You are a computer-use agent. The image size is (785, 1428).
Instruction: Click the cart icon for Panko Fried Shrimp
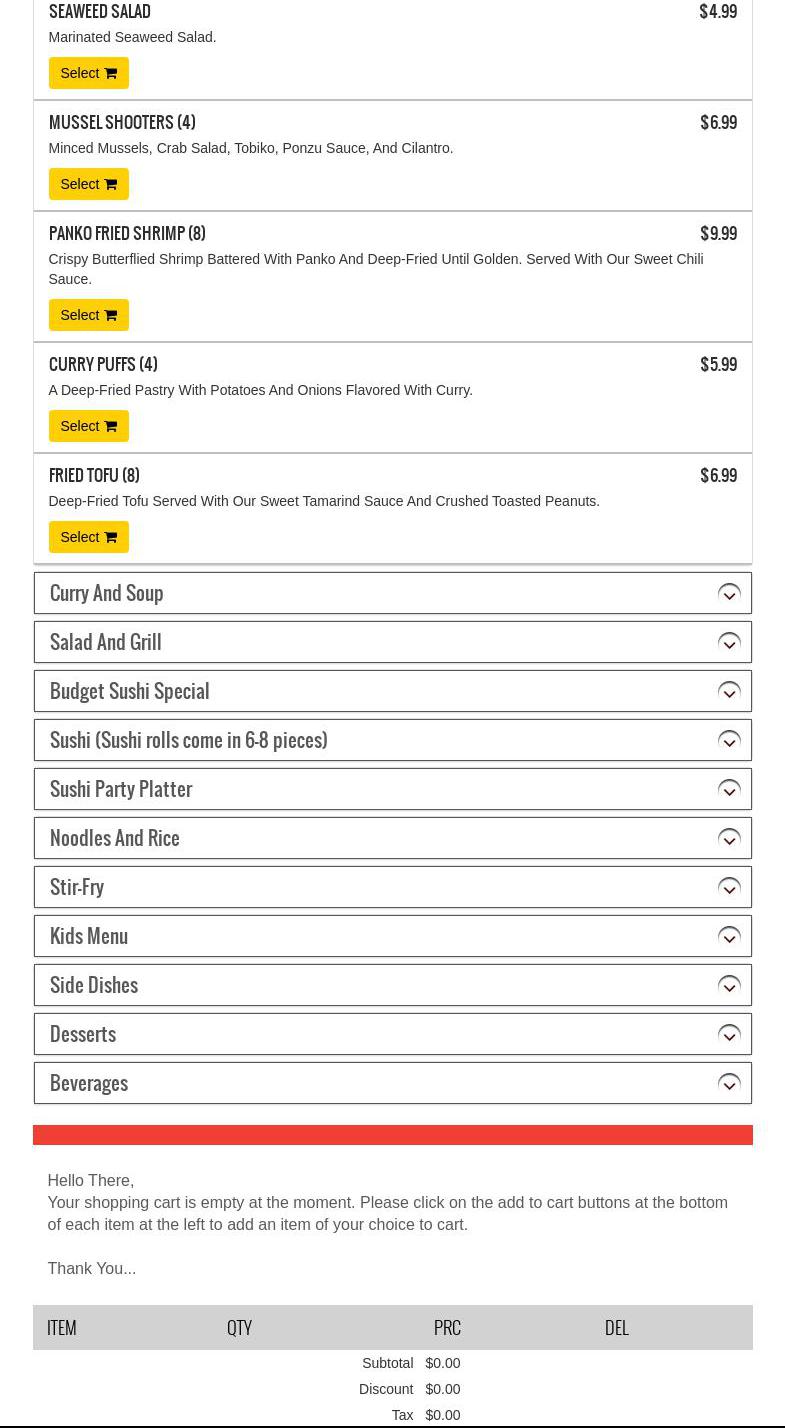point(110,315)
